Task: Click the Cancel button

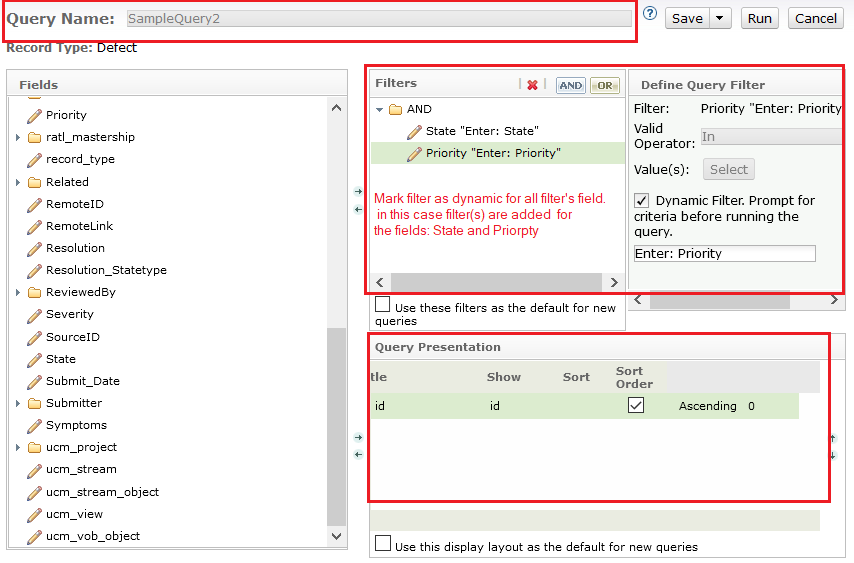Action: click(x=816, y=18)
